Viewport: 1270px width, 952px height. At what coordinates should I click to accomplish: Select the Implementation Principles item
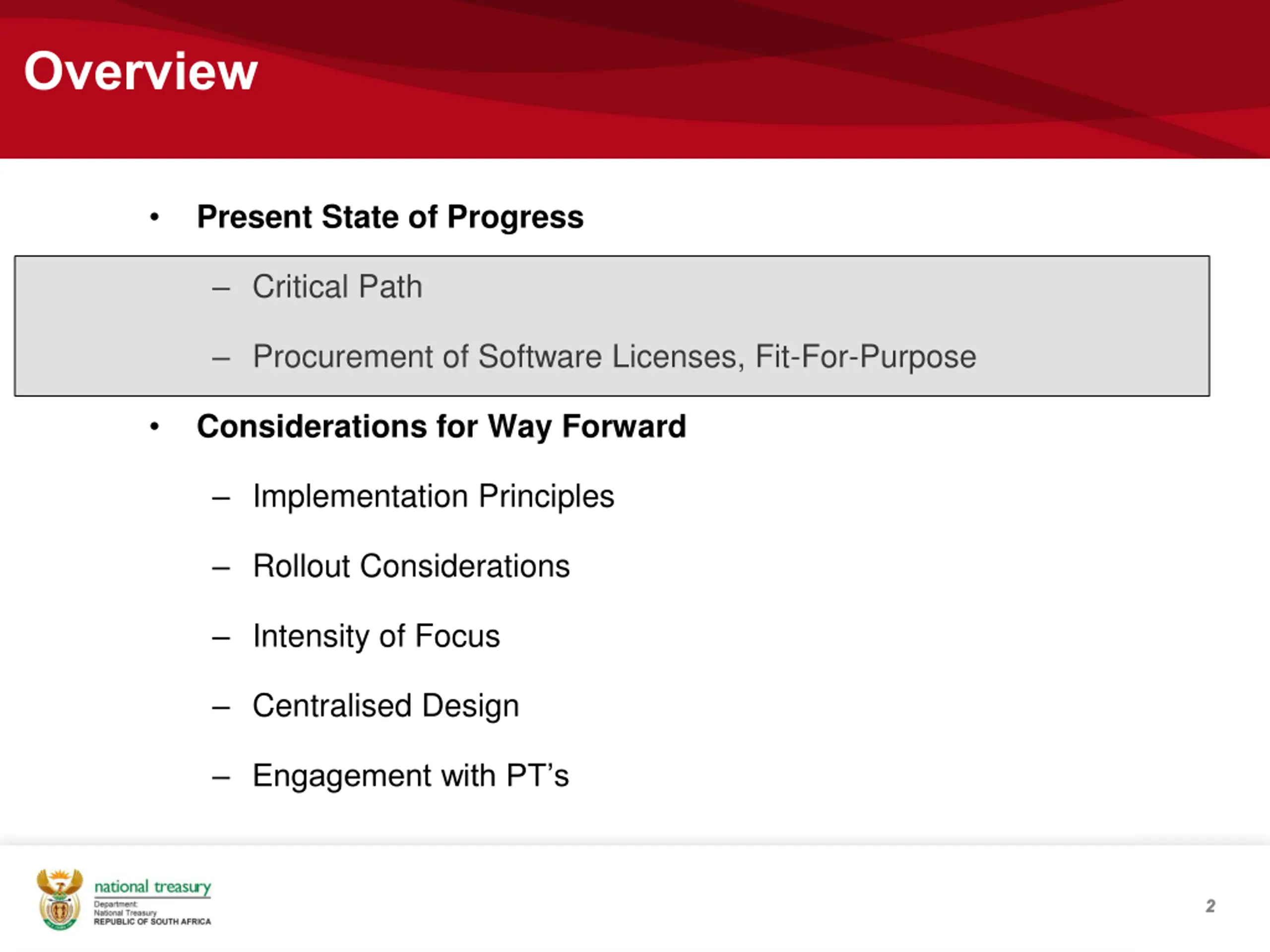click(x=434, y=496)
